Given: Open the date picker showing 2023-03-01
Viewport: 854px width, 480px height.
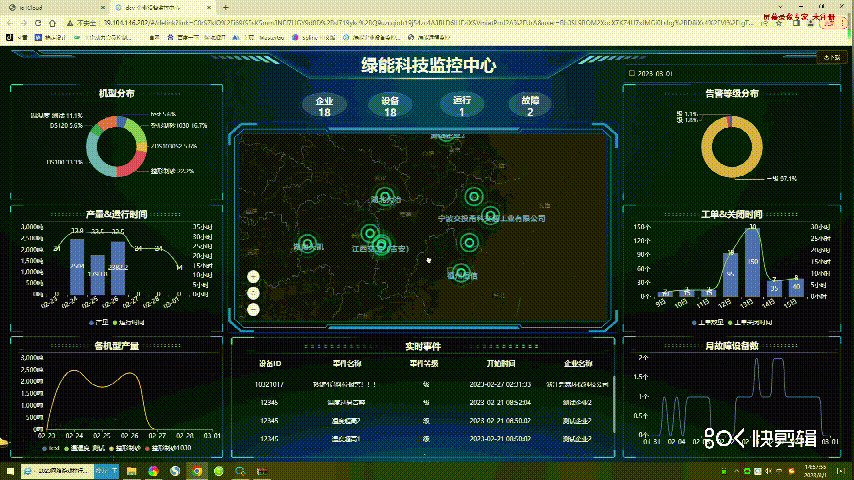Looking at the screenshot, I should tap(650, 74).
